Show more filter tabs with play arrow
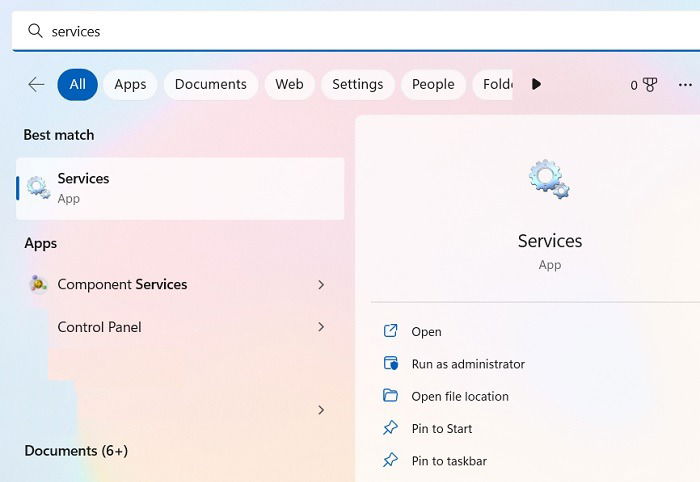The height and width of the screenshot is (482, 700). pos(536,84)
